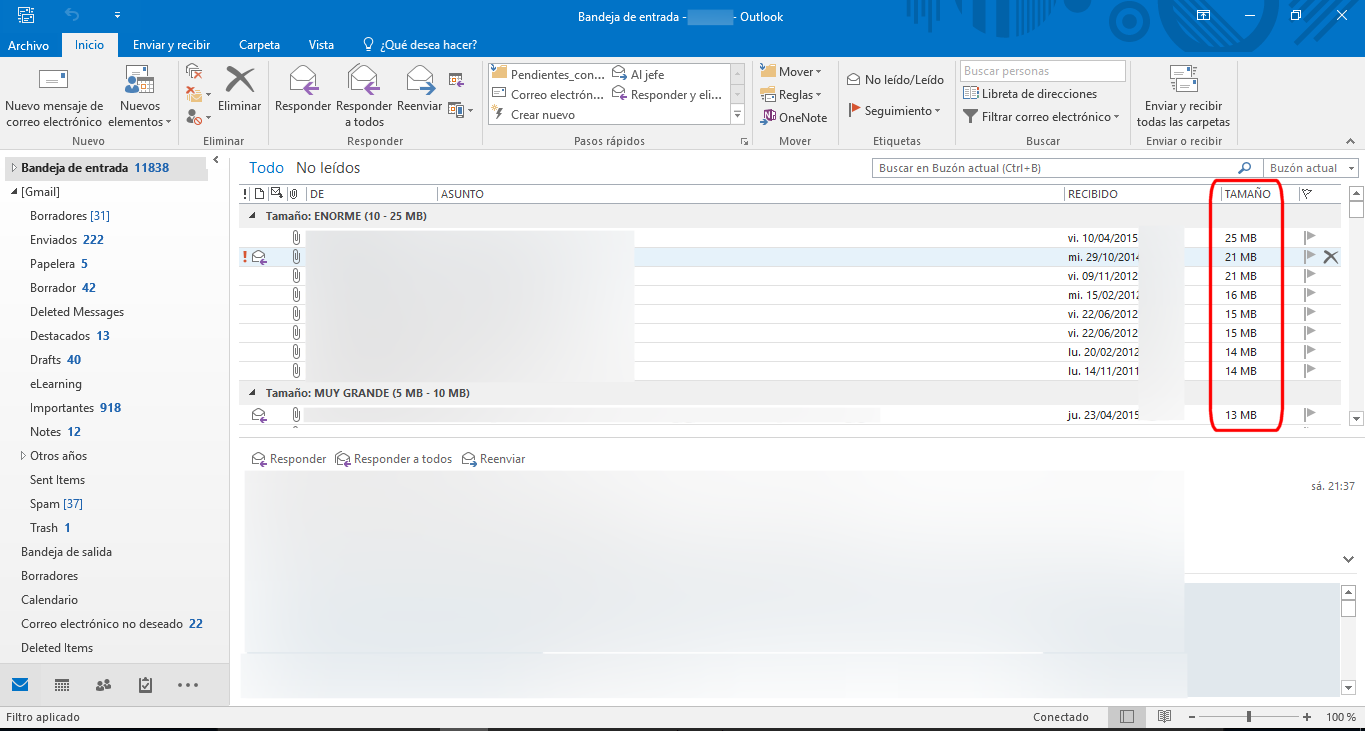
Task: Switch to the Enviar y recibir tab
Action: click(x=171, y=45)
